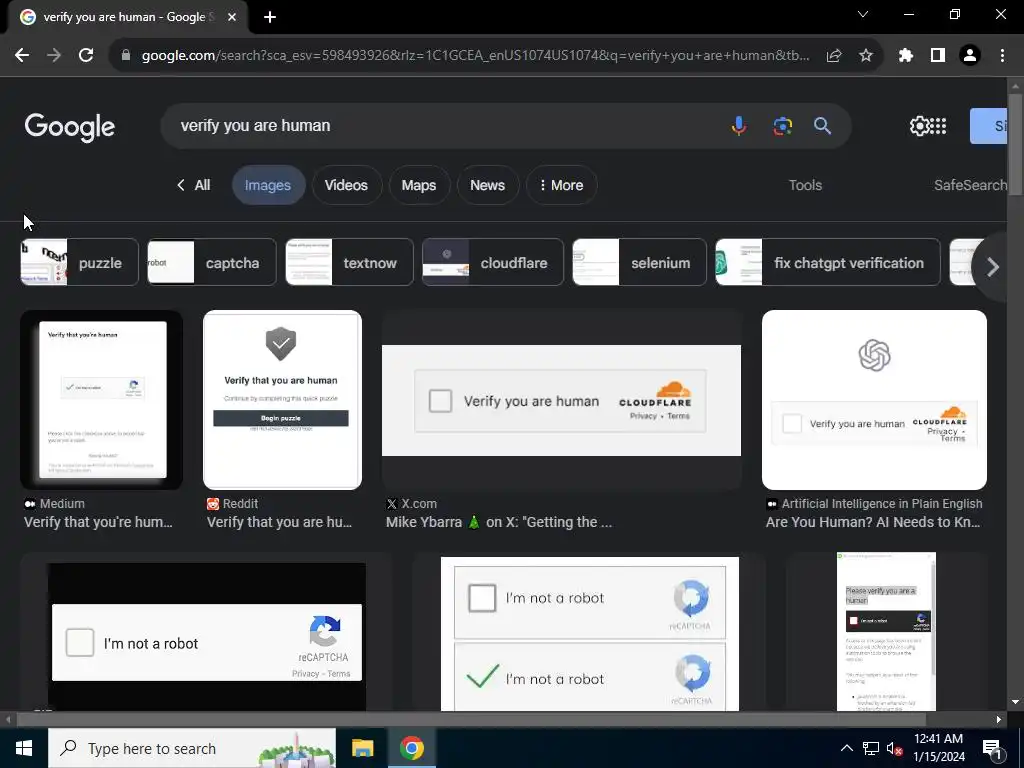
Task: Click the vertical page scrollbar
Action: 1015,144
